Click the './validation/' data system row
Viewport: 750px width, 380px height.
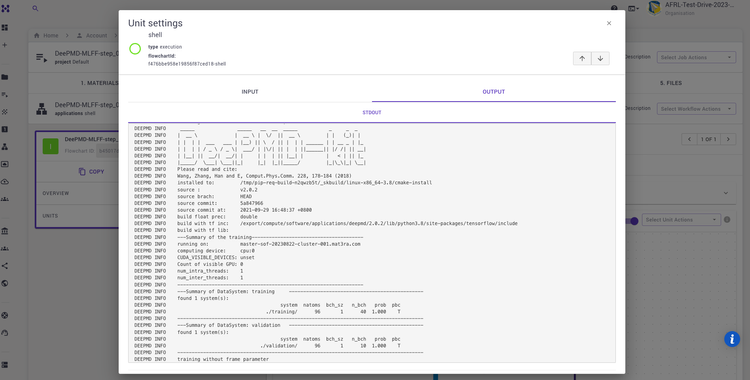click(331, 346)
